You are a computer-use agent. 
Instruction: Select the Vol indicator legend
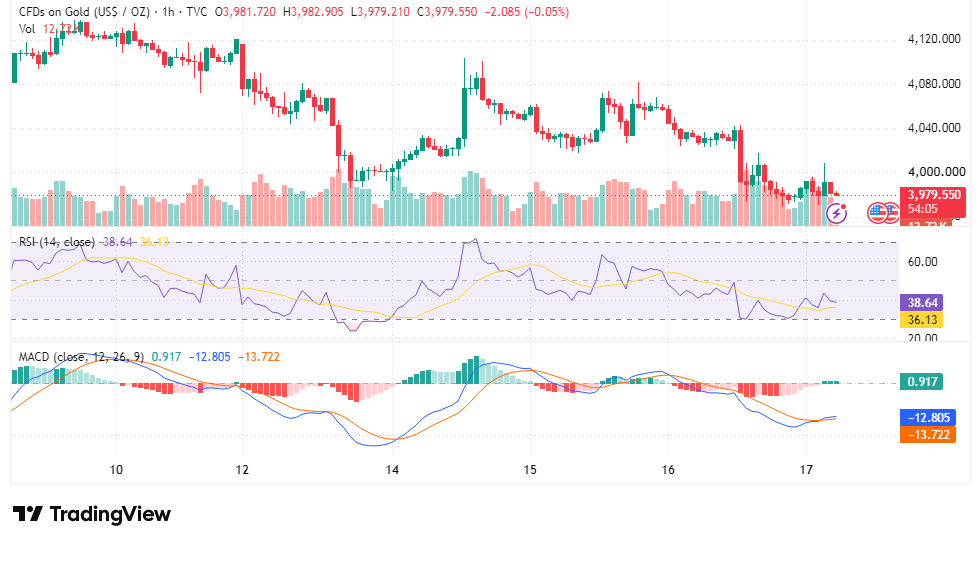[27, 29]
